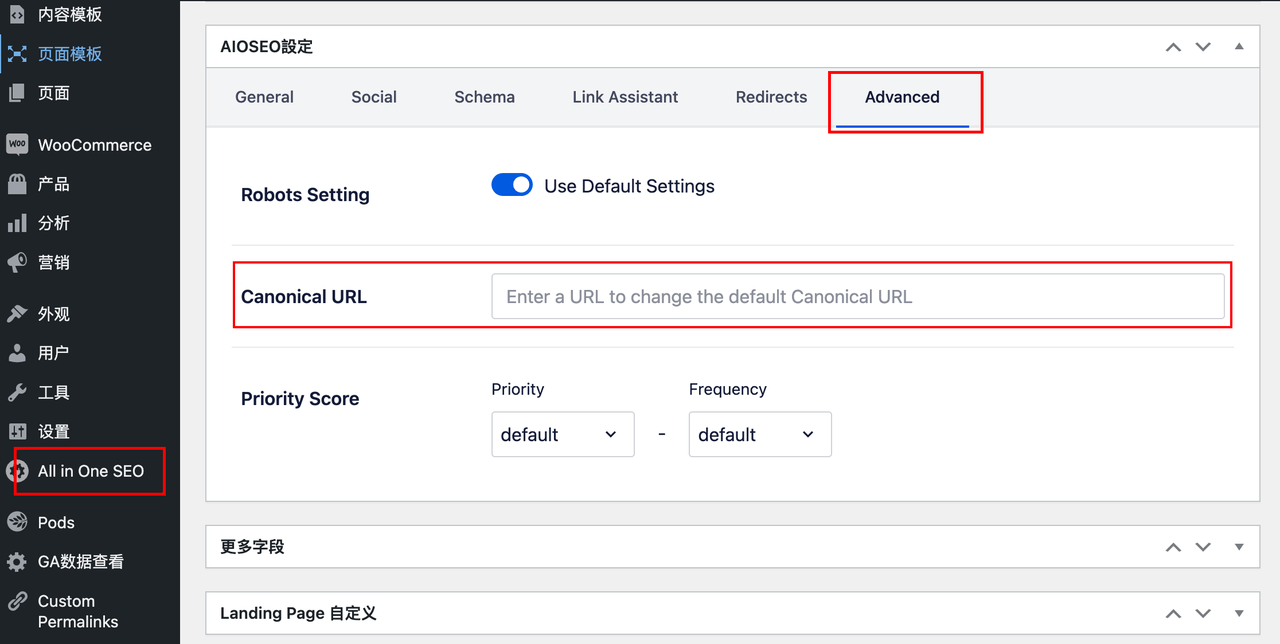Click the 产品 box icon
Viewport: 1280px width, 644px height.
tap(17, 184)
